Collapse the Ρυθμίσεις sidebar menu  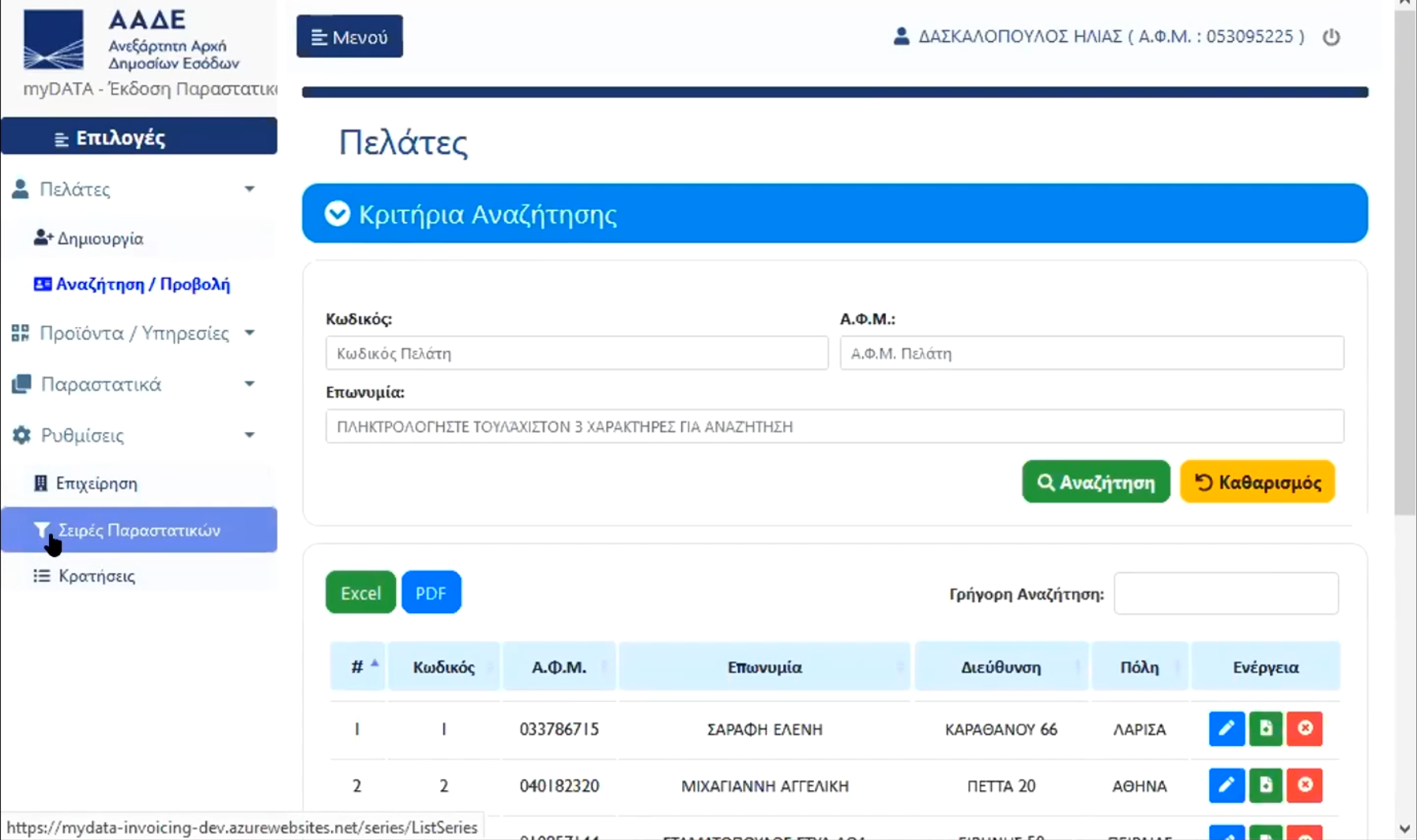[134, 435]
